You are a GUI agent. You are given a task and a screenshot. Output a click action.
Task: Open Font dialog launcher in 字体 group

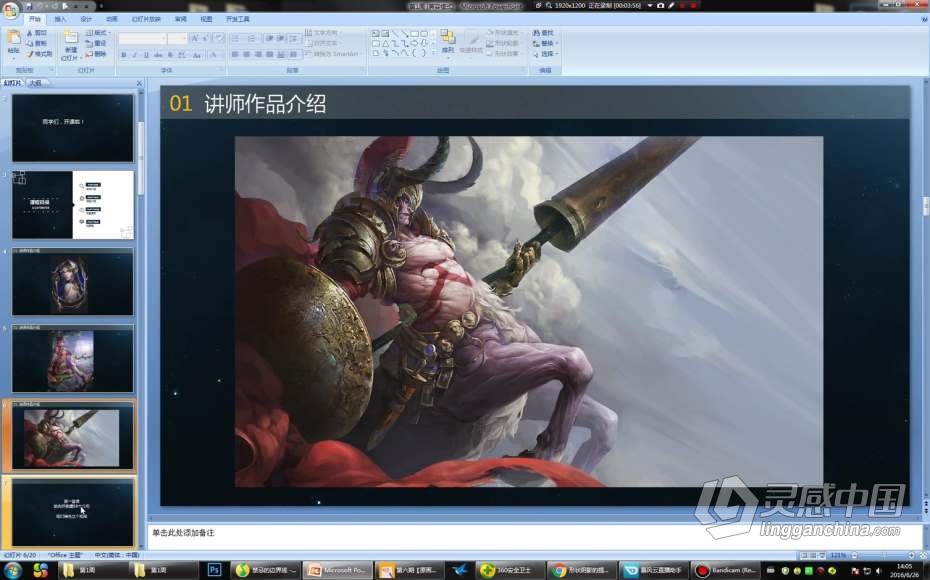coord(221,70)
